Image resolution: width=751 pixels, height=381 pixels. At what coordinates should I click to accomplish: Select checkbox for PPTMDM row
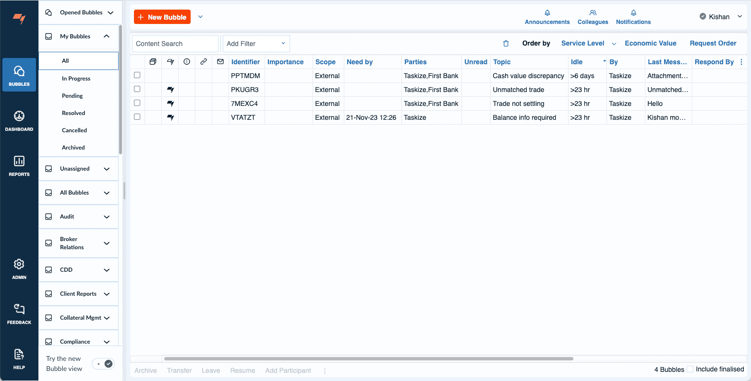(x=137, y=75)
